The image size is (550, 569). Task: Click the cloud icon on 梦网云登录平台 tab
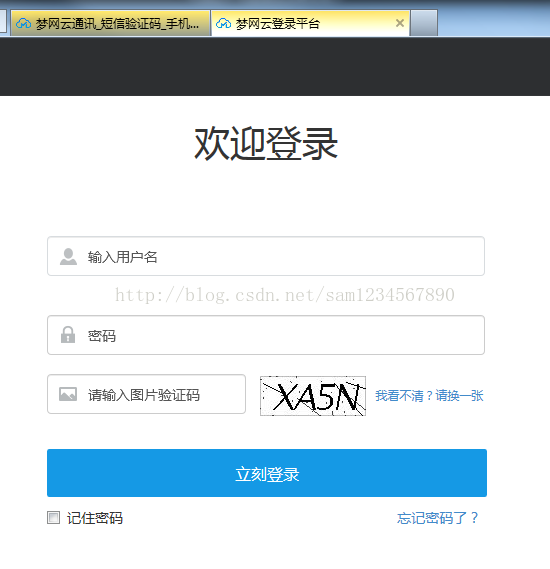pos(223,24)
